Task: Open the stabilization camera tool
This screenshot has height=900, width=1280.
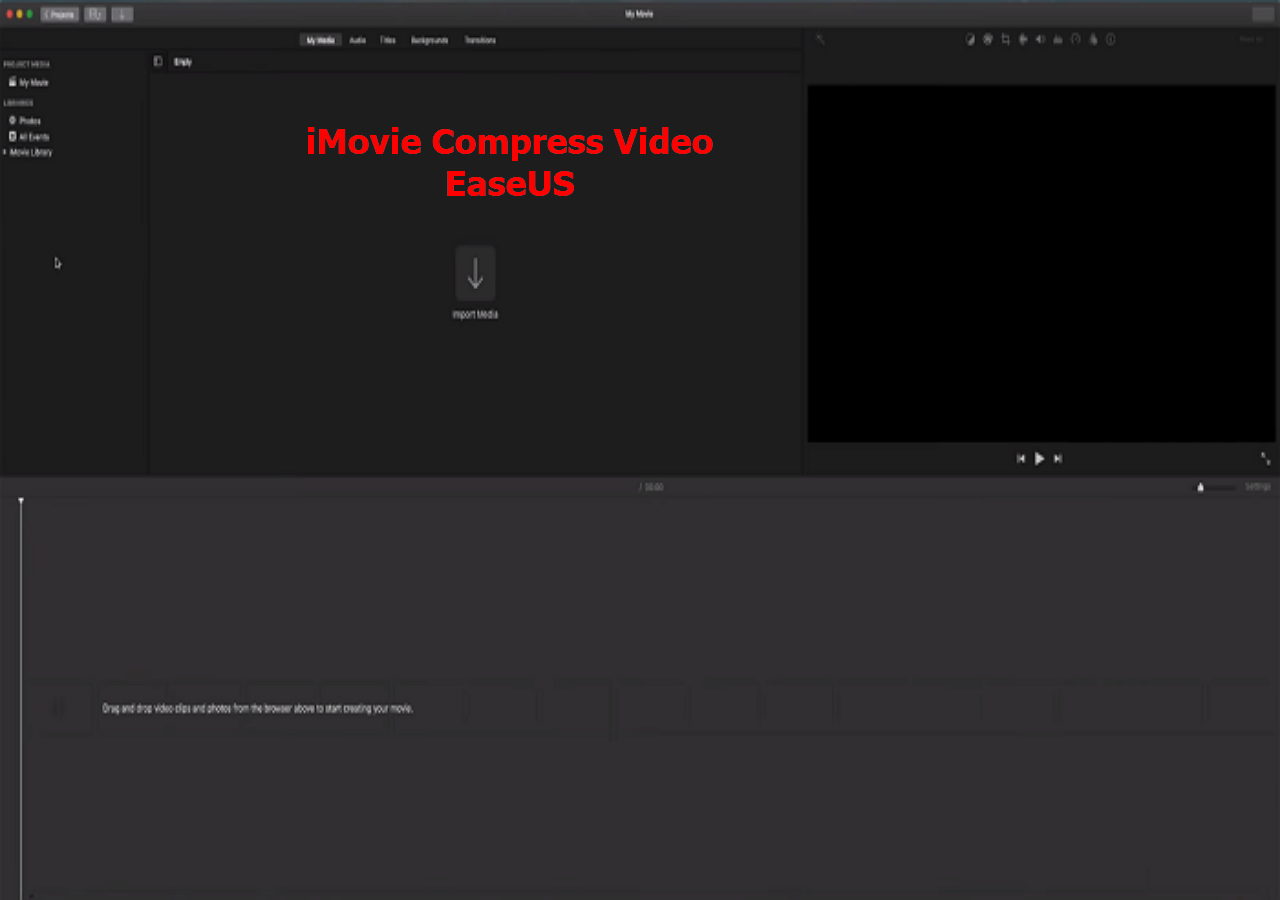Action: point(1022,40)
